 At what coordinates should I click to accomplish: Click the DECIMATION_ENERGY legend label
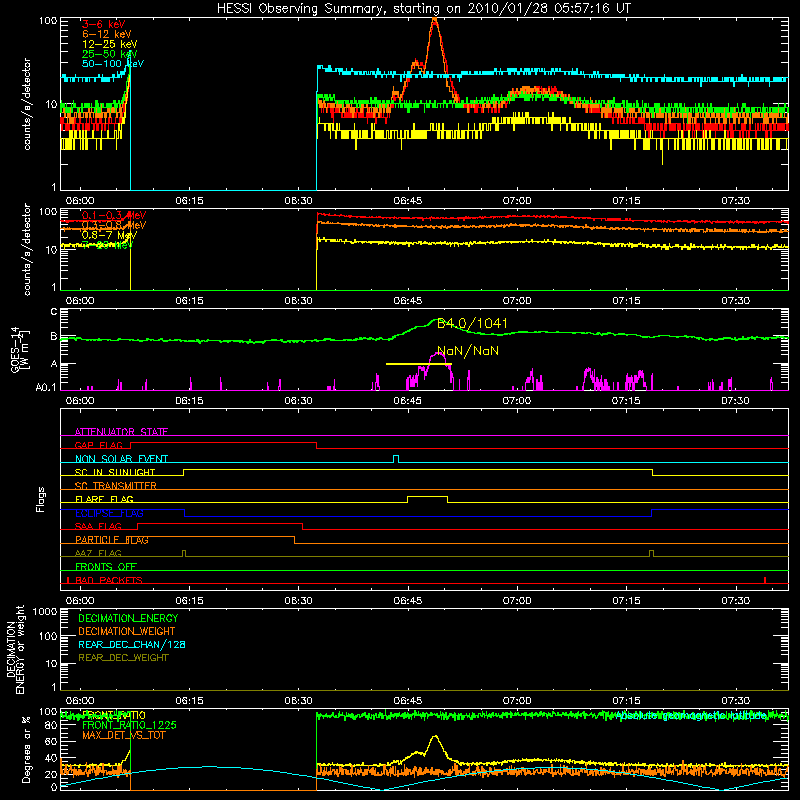coord(128,618)
